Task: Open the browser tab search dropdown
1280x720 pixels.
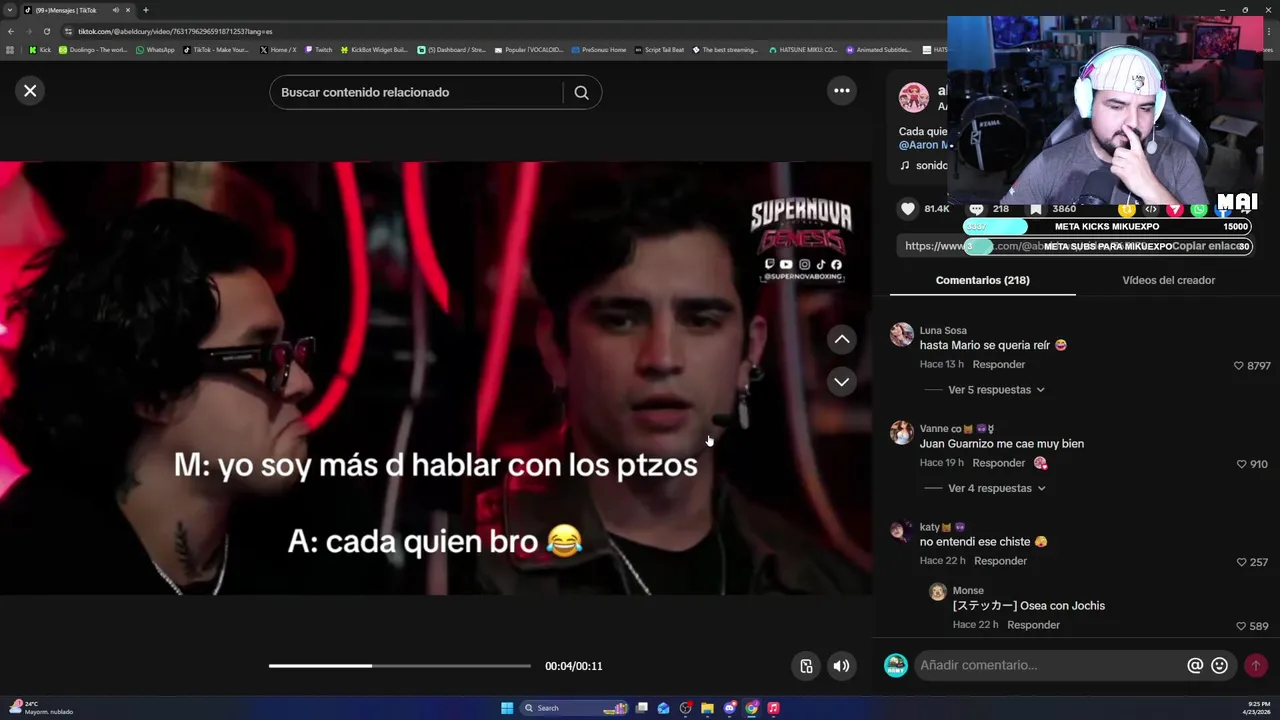Action: (8, 10)
